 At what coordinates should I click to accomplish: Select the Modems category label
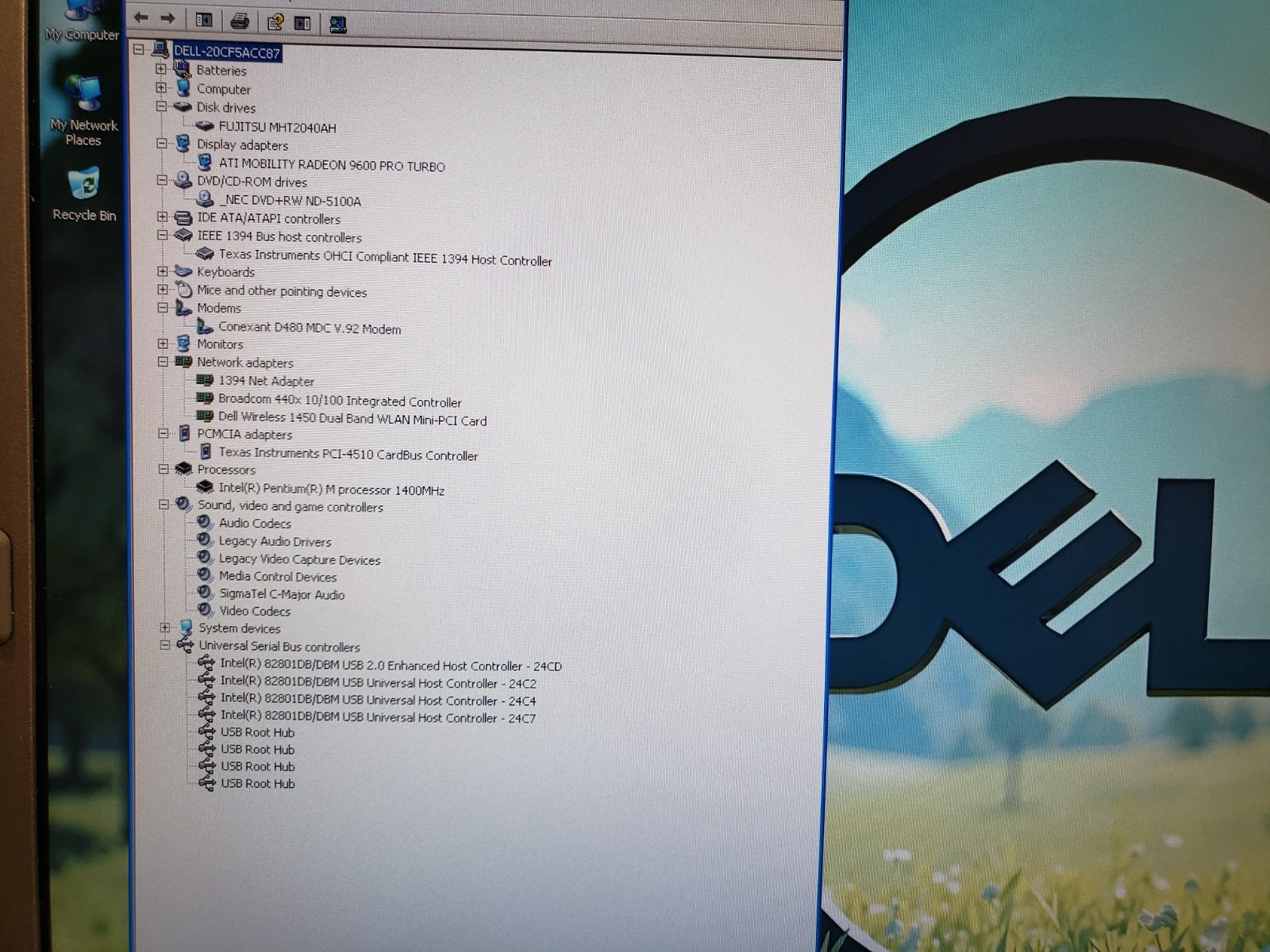[x=219, y=308]
